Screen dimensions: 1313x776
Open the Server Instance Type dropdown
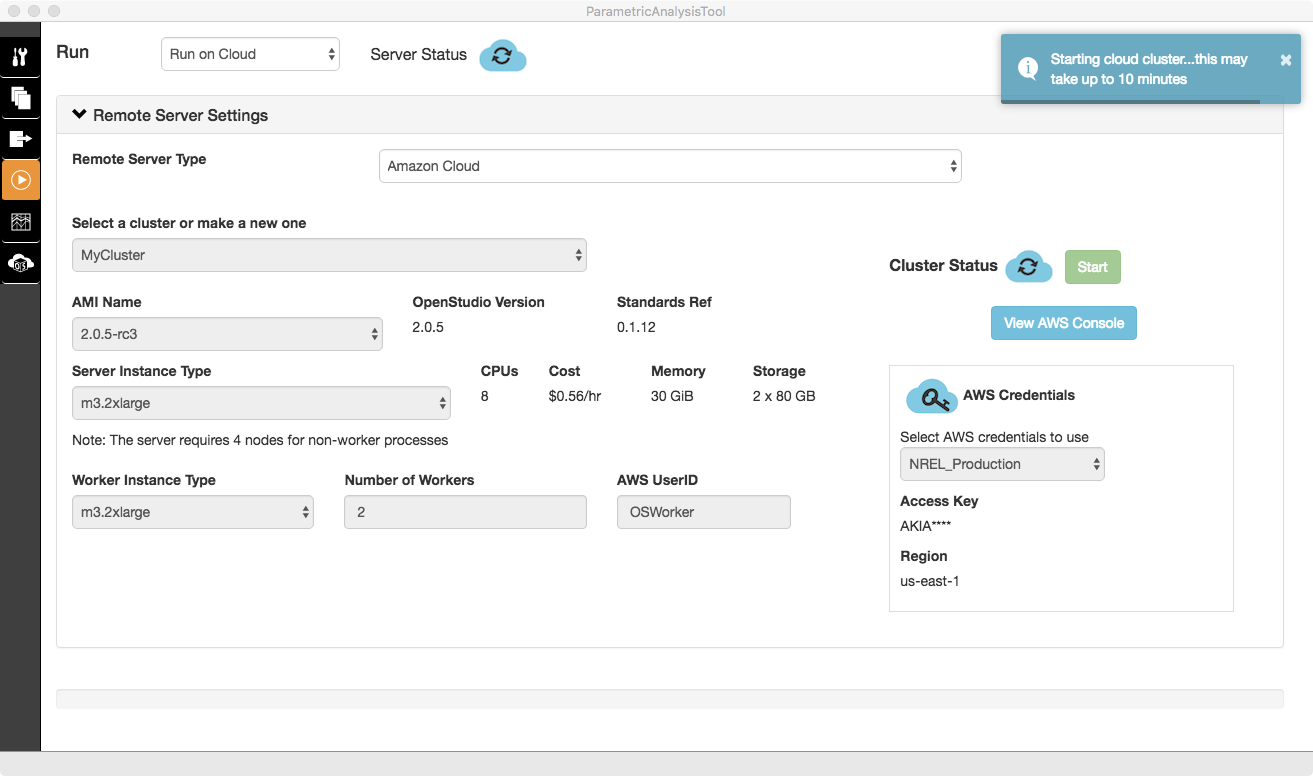(x=261, y=403)
